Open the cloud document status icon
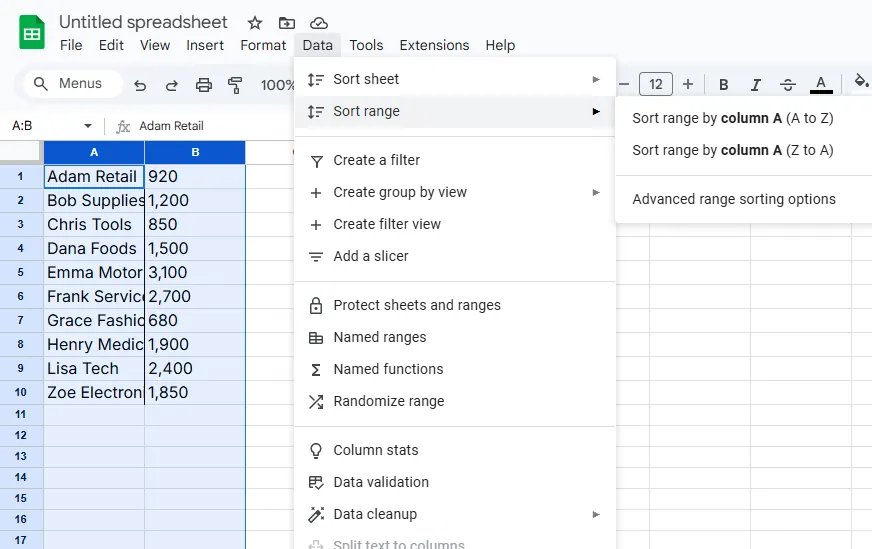The height and width of the screenshot is (549, 872). [319, 23]
